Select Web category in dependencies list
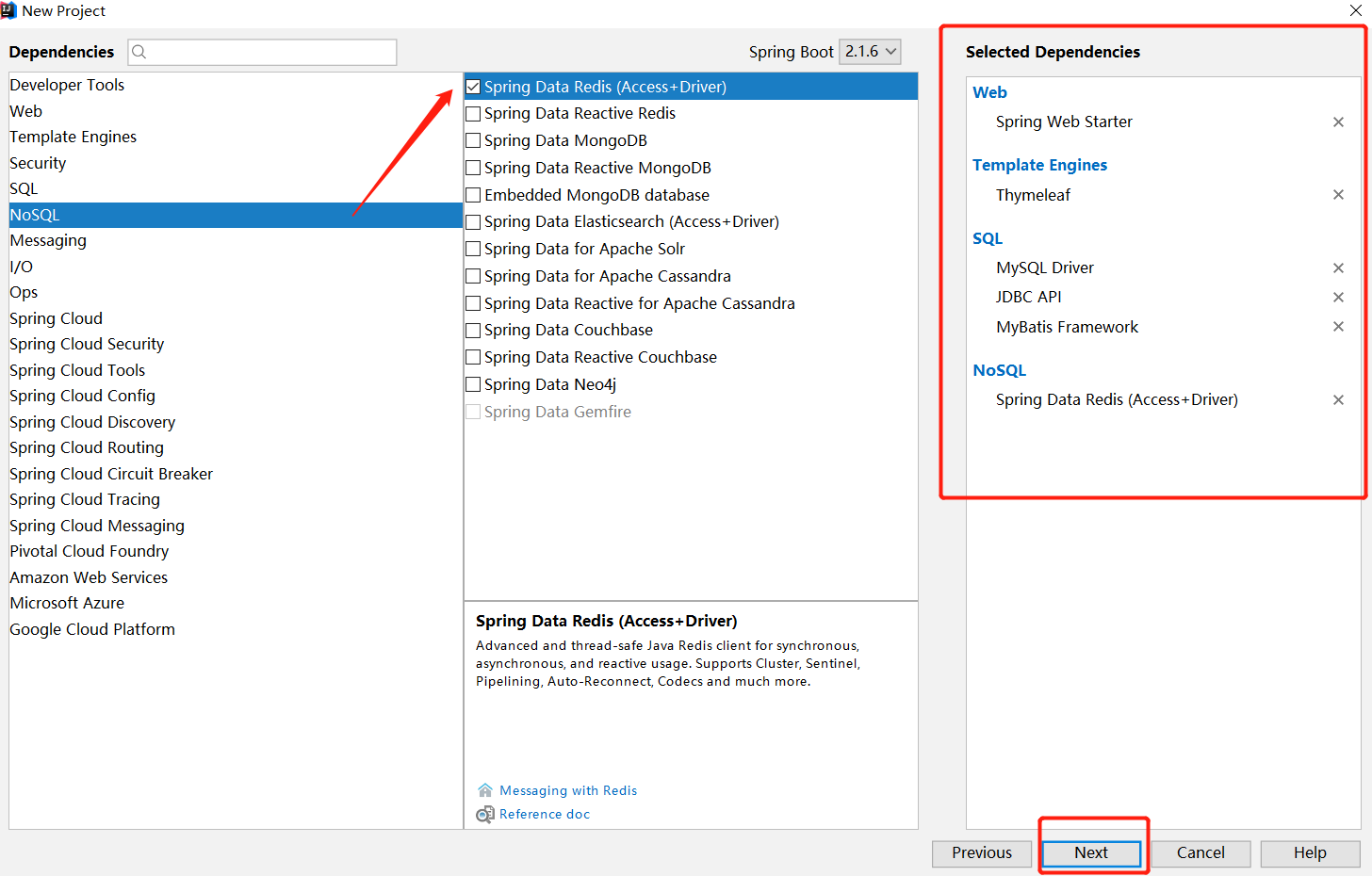 click(236, 111)
